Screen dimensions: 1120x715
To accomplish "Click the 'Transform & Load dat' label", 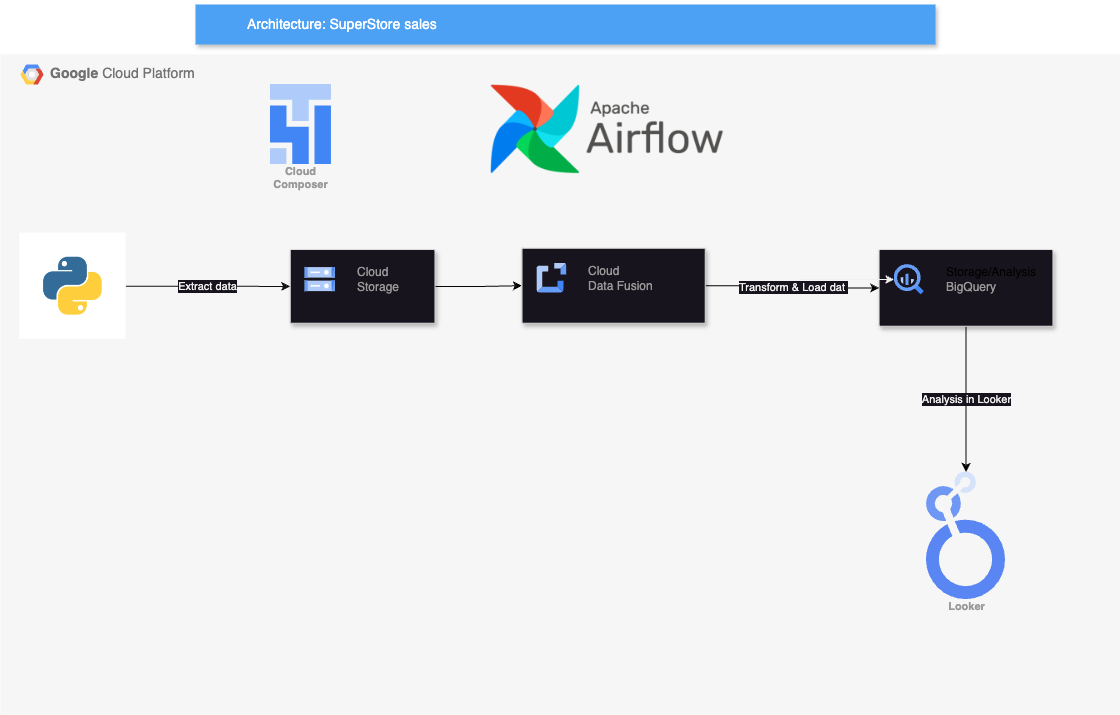I will (x=793, y=287).
